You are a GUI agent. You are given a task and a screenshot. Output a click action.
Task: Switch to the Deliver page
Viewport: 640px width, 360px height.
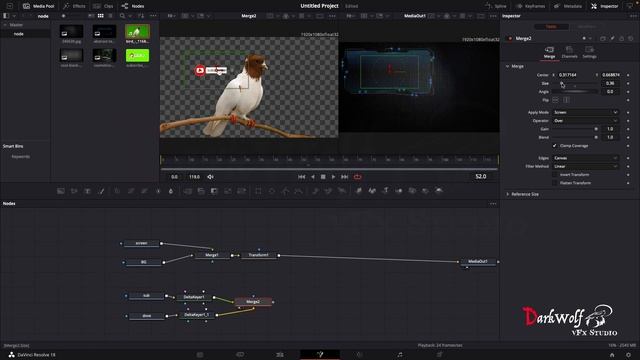(440, 355)
